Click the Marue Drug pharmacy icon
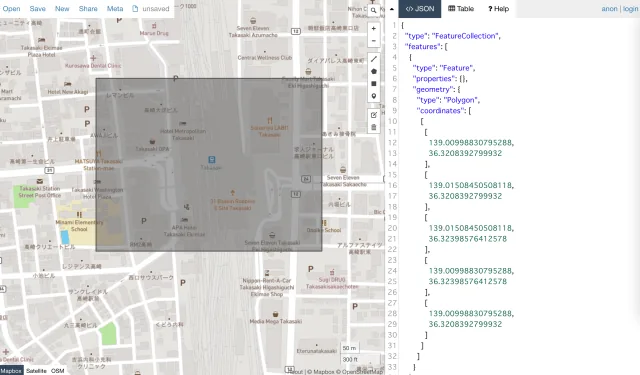 [x=154, y=26]
